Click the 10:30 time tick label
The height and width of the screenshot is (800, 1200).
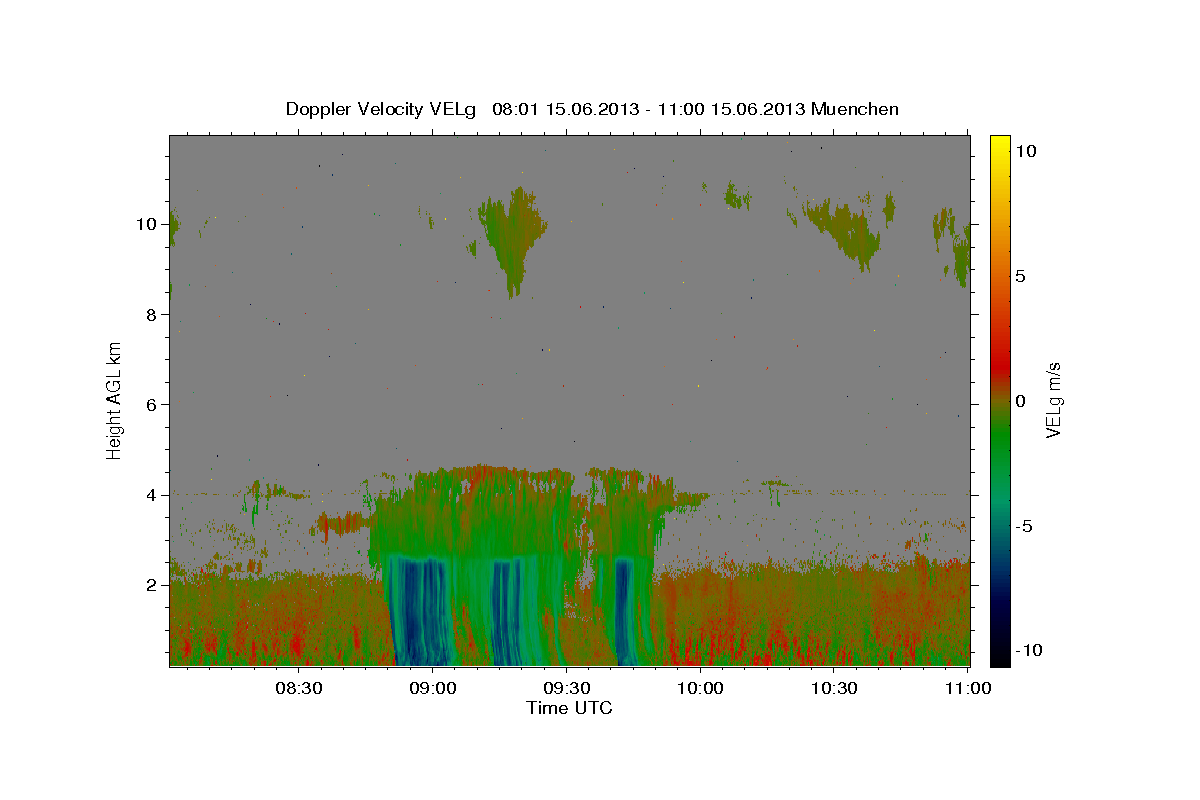click(834, 688)
